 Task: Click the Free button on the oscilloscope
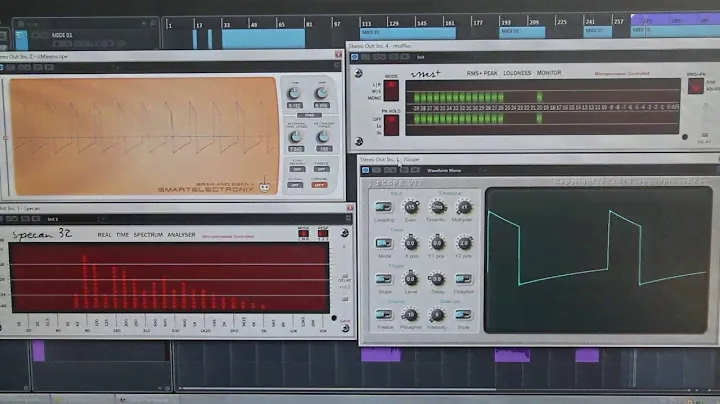point(308,116)
